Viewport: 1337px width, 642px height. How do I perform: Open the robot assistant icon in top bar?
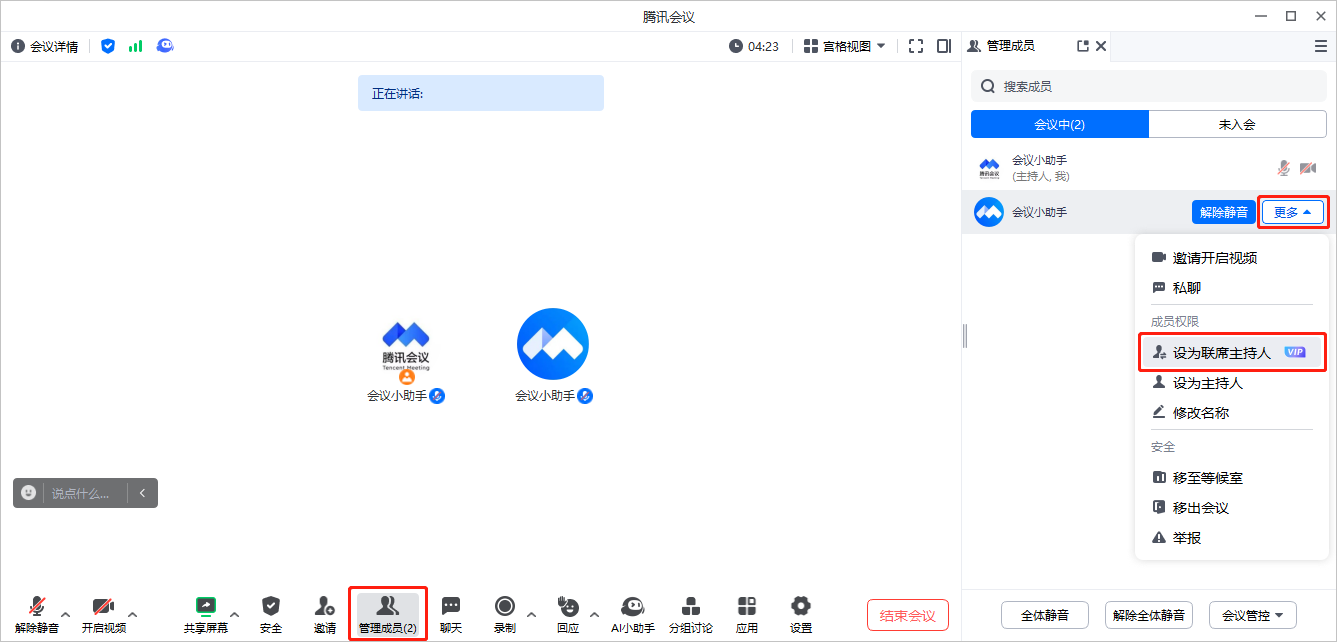tap(165, 46)
